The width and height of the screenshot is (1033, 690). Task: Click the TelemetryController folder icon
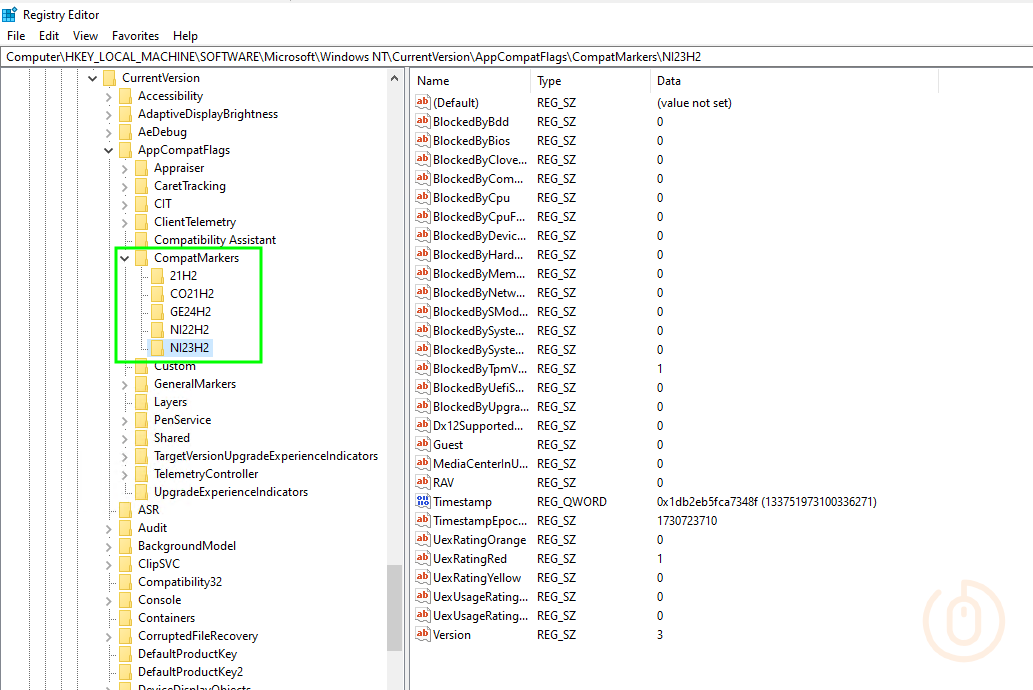click(x=141, y=474)
